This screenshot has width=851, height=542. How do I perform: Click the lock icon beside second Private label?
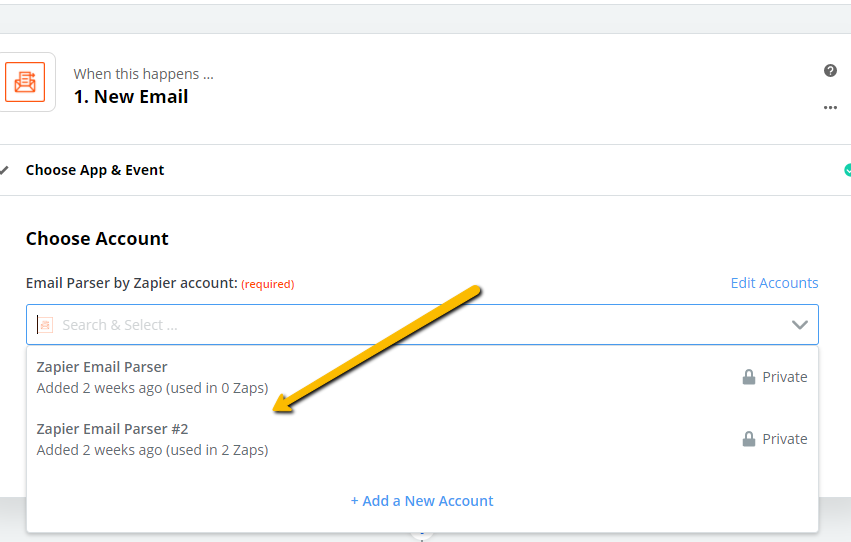pyautogui.click(x=748, y=439)
